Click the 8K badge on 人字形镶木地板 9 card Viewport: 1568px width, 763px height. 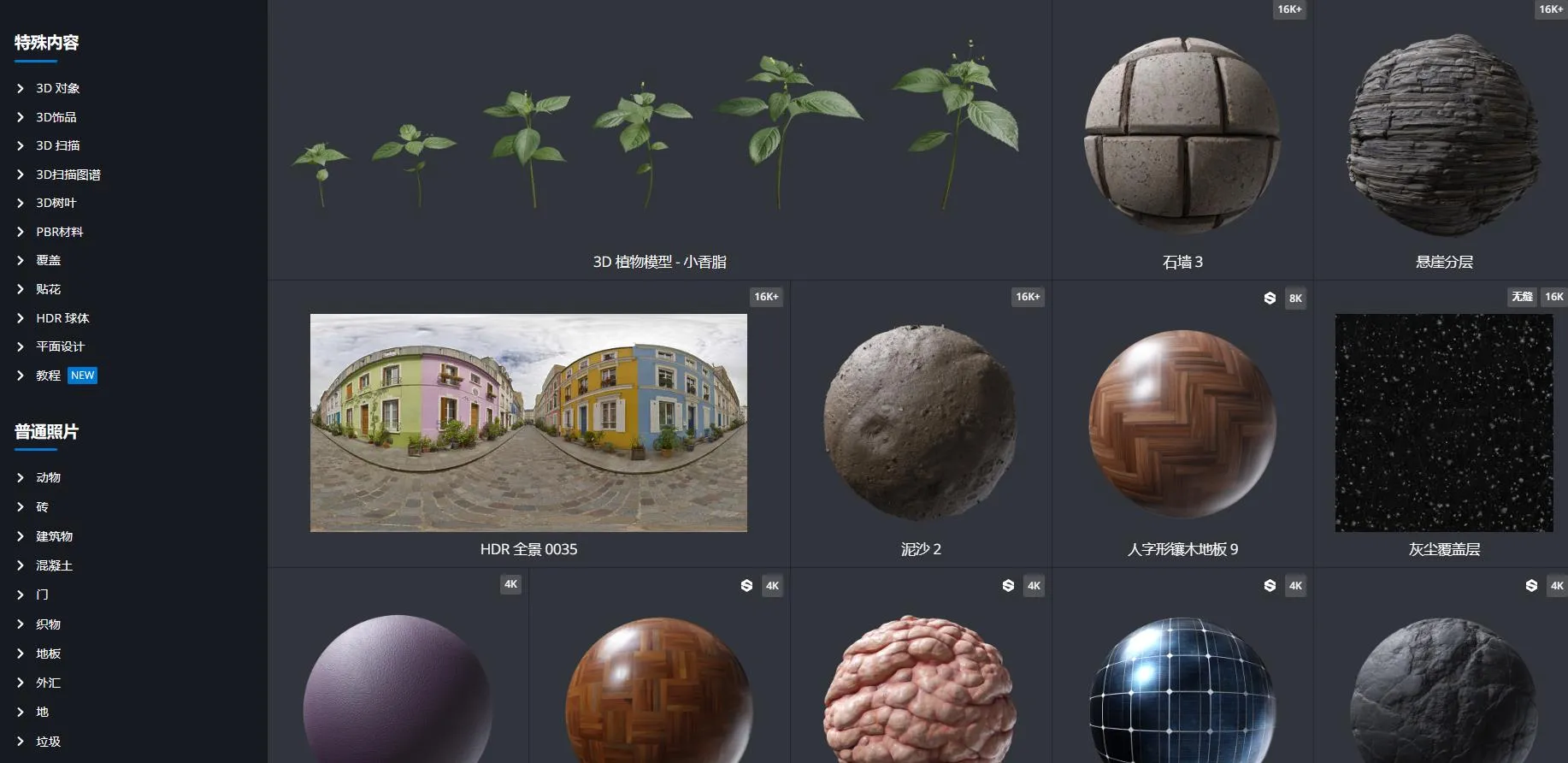1295,299
